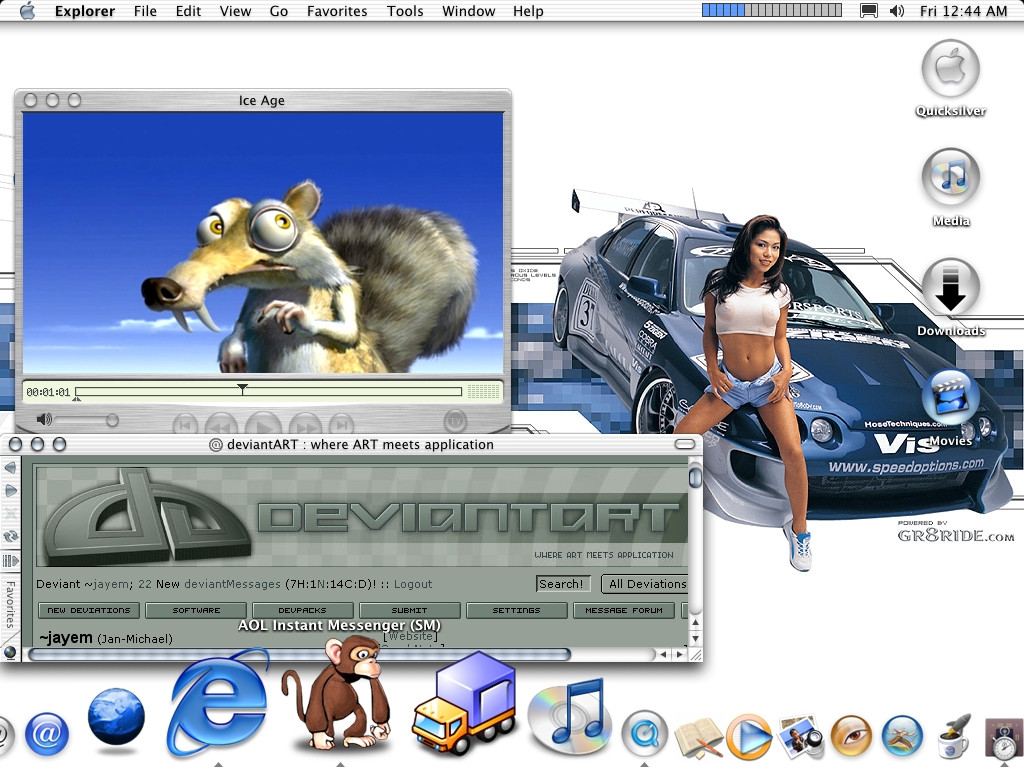Open the Software section button
Image resolution: width=1024 pixels, height=768 pixels.
pyautogui.click(x=196, y=610)
